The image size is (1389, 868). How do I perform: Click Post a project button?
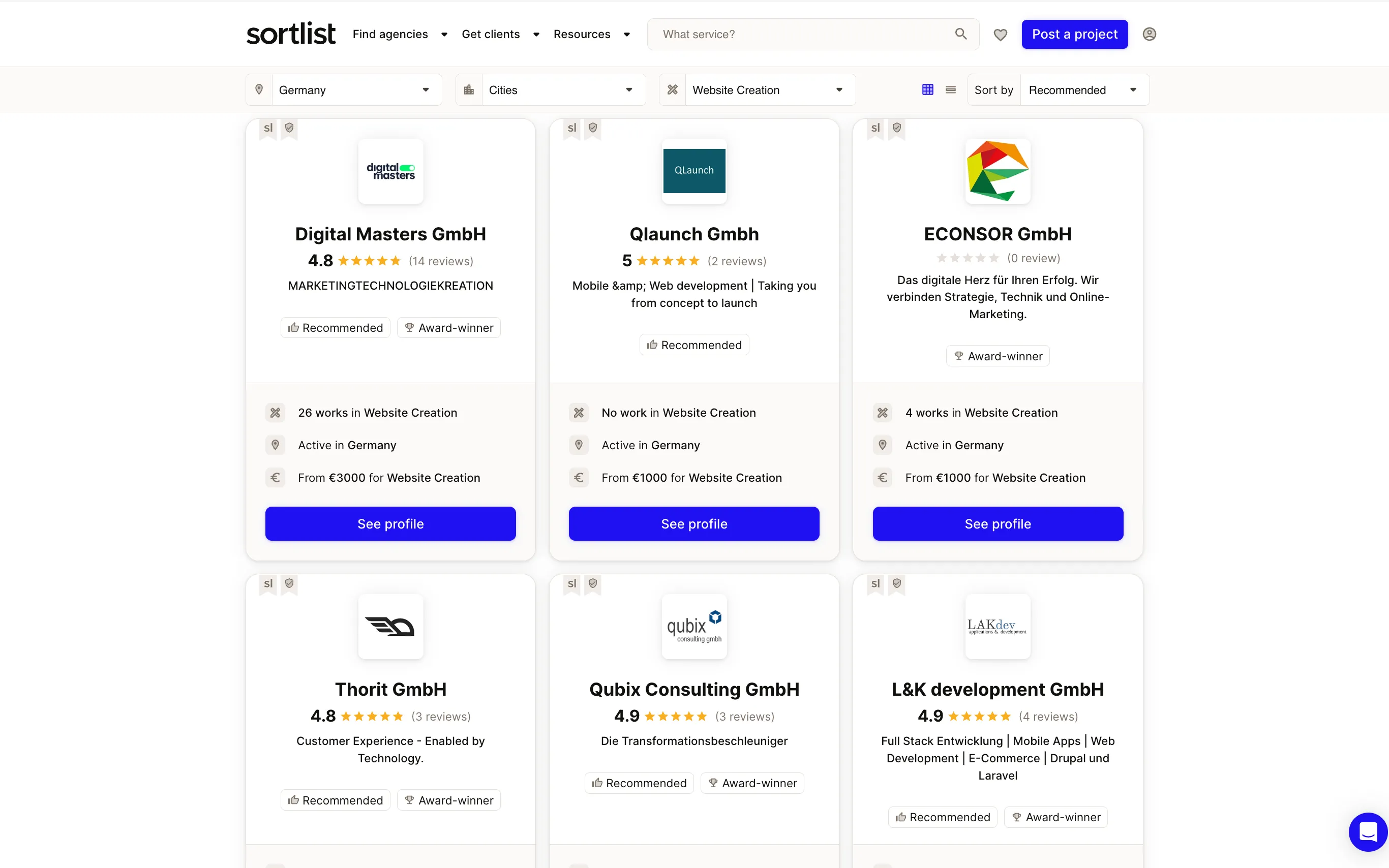(1074, 34)
